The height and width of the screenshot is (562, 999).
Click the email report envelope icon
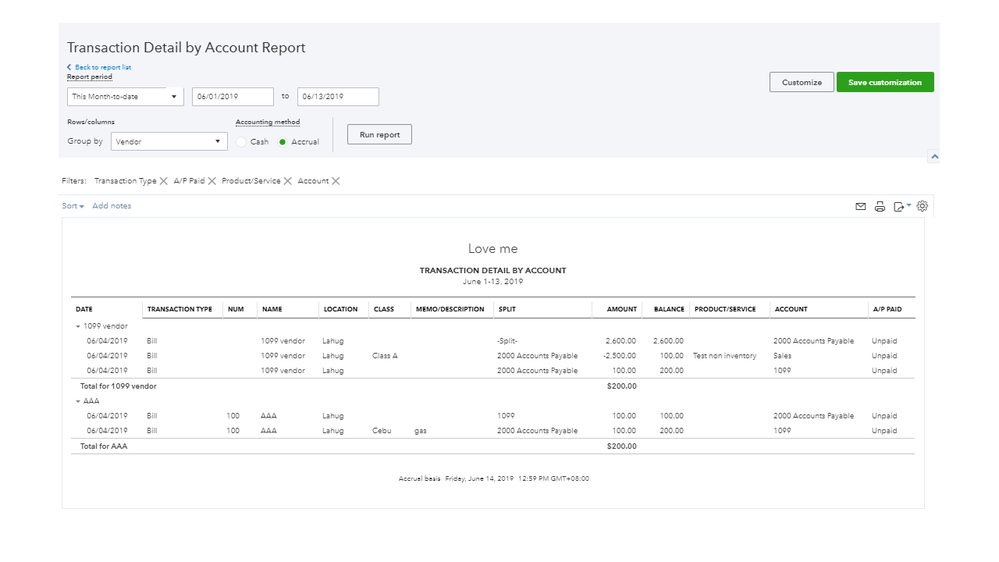860,207
